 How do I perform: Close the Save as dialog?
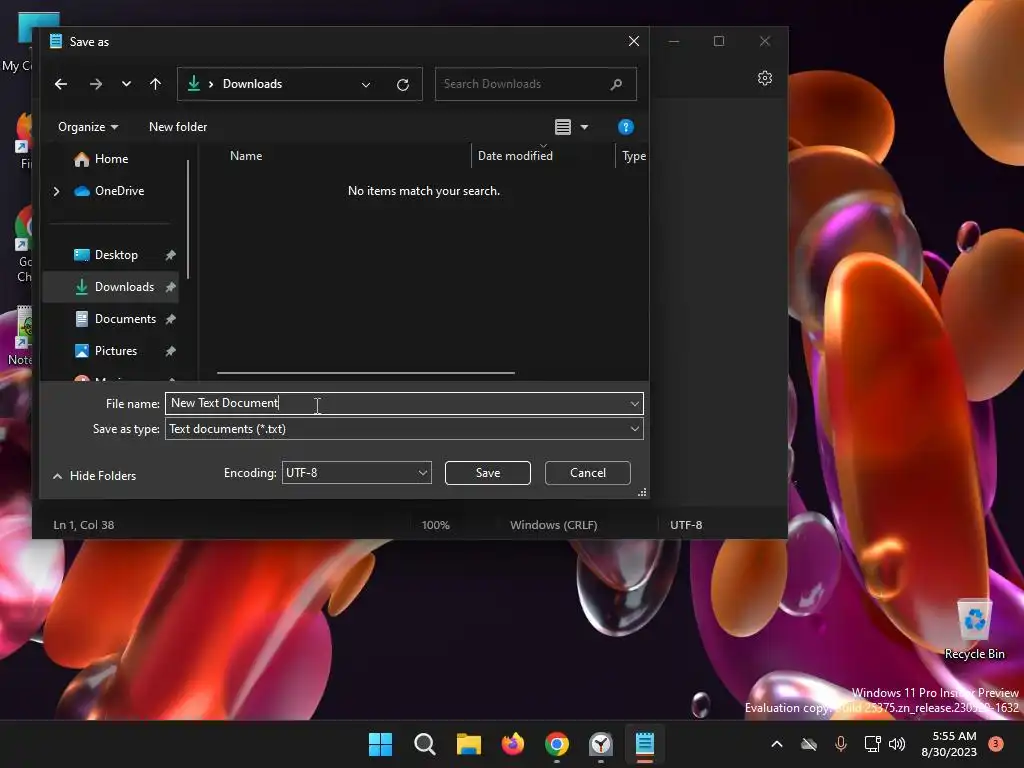coord(633,41)
